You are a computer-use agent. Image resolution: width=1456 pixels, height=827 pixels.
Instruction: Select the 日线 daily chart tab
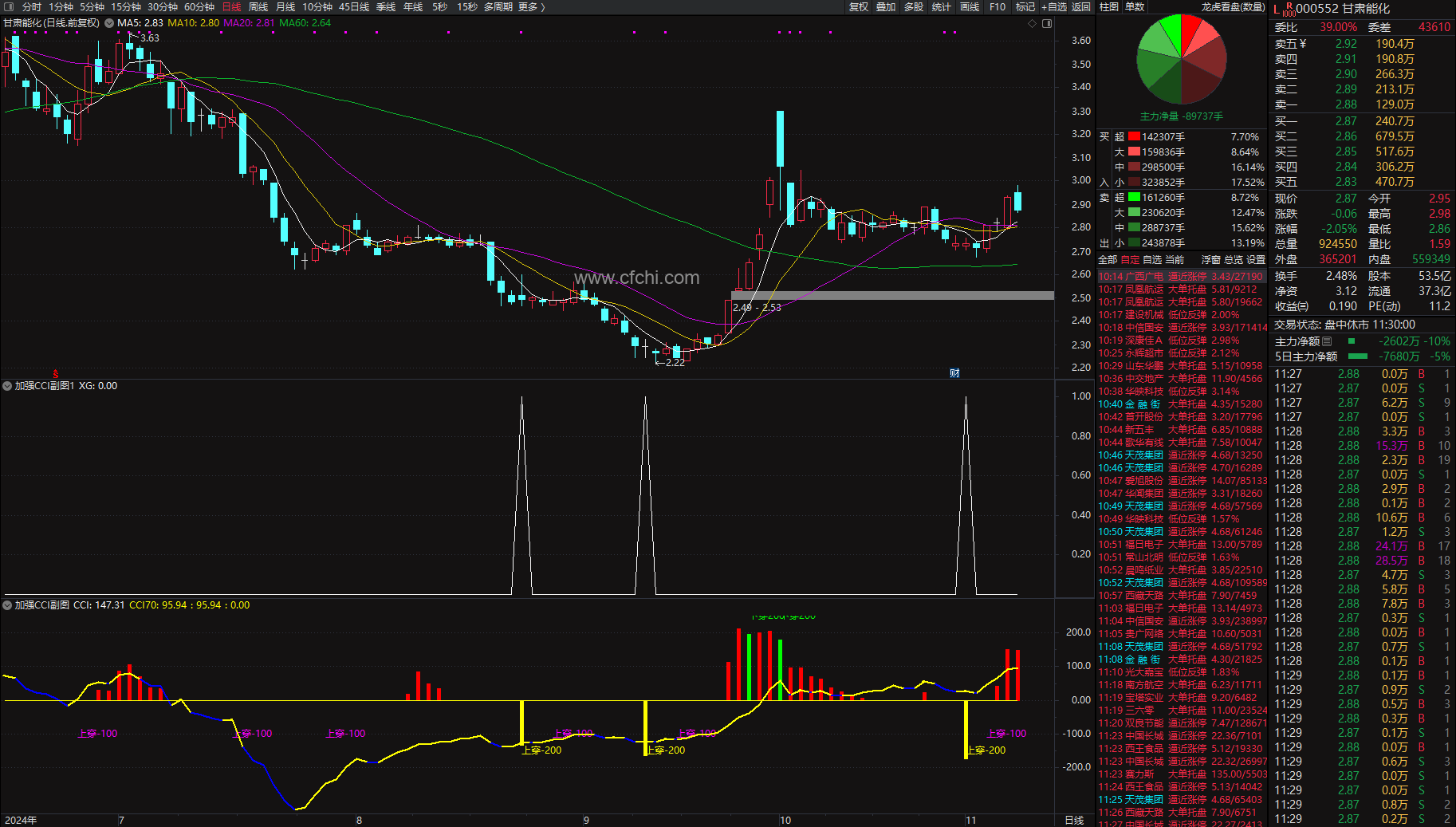(x=231, y=6)
